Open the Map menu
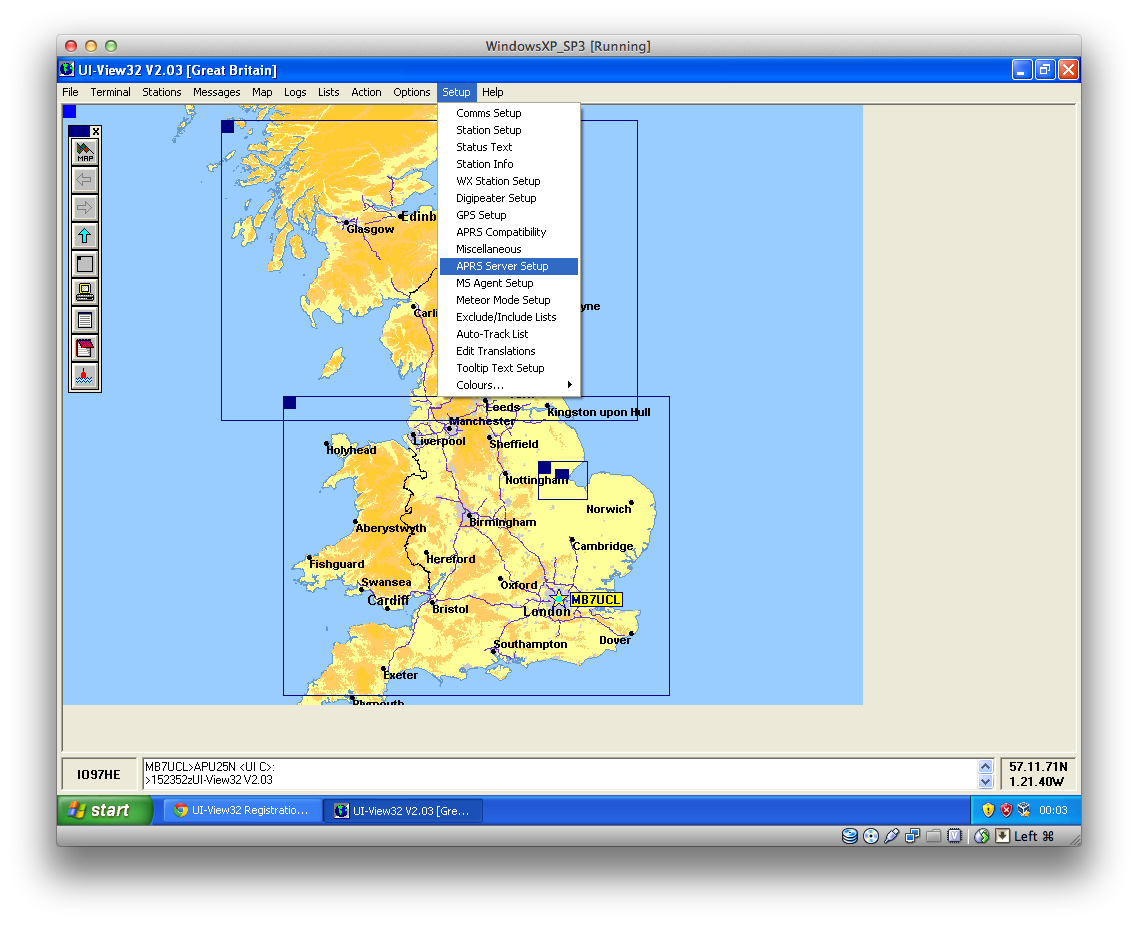This screenshot has width=1138, height=925. click(x=262, y=92)
